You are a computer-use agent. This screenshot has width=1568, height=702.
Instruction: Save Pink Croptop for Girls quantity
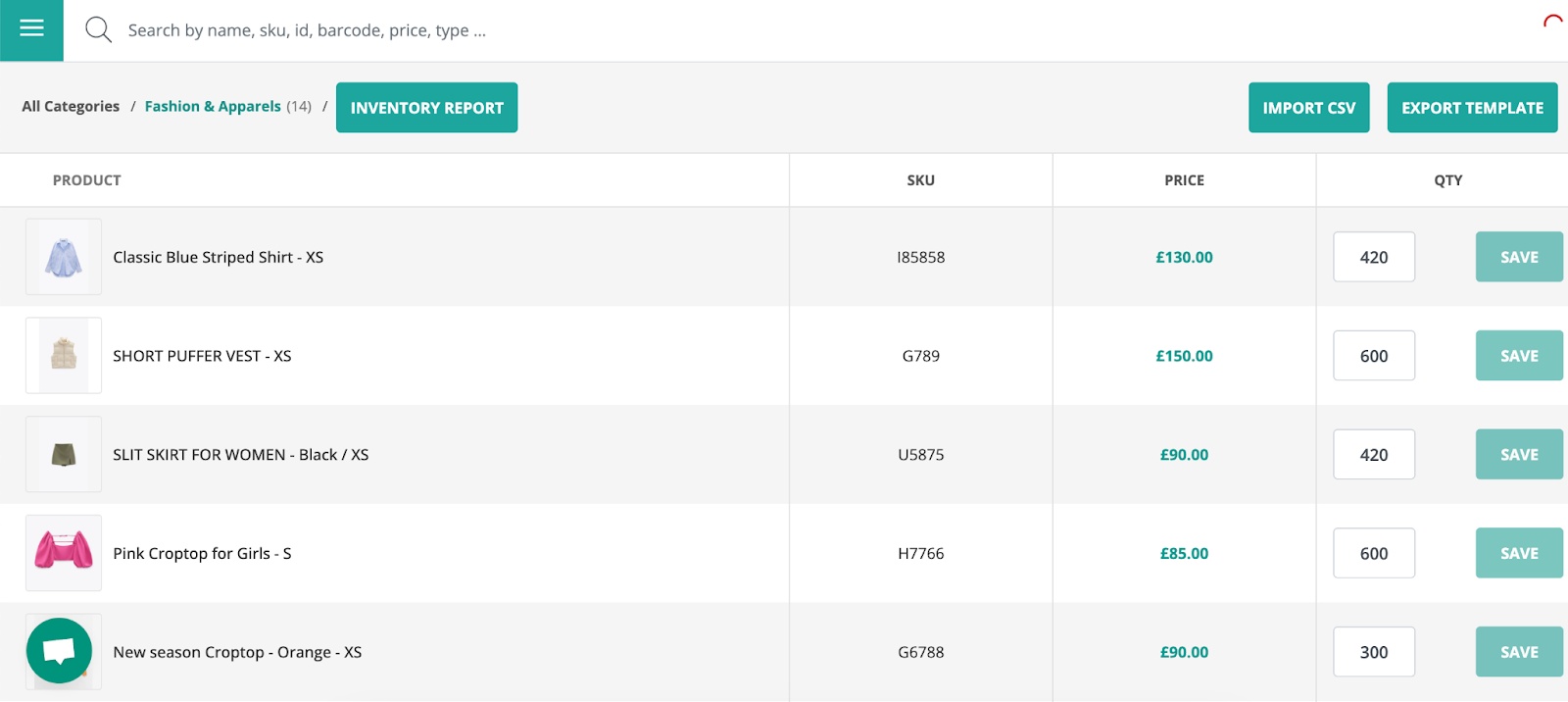pos(1519,553)
